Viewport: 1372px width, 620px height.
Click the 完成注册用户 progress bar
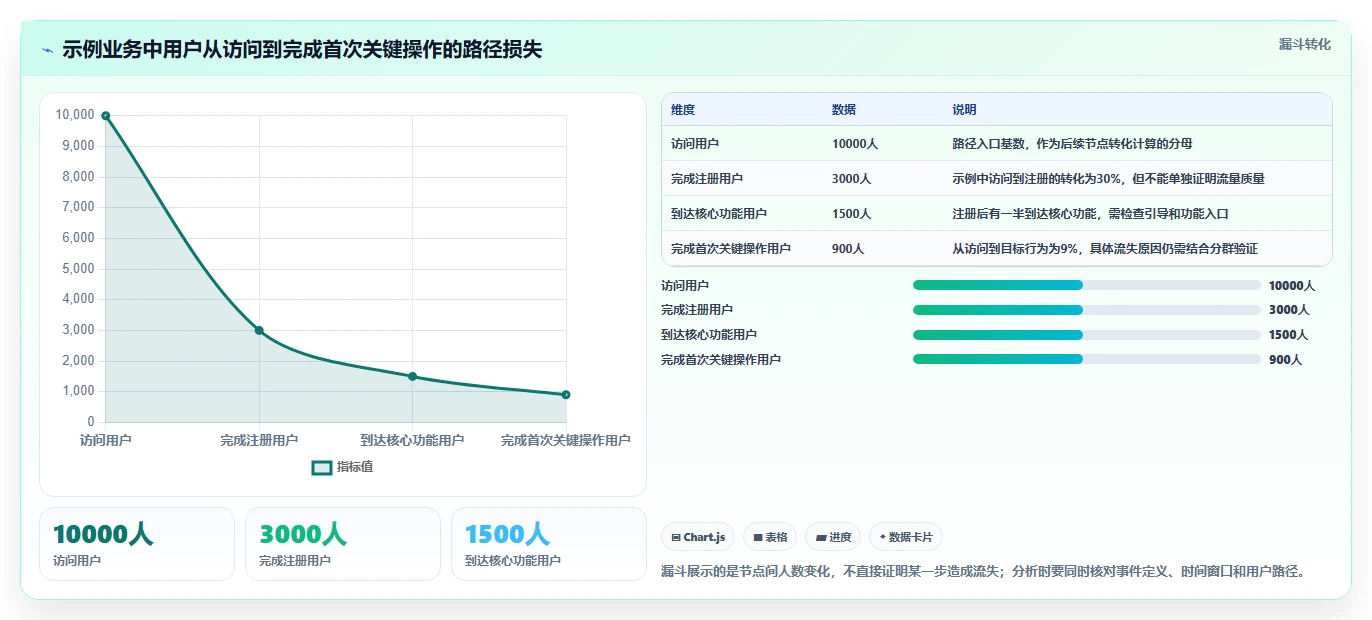point(1086,310)
